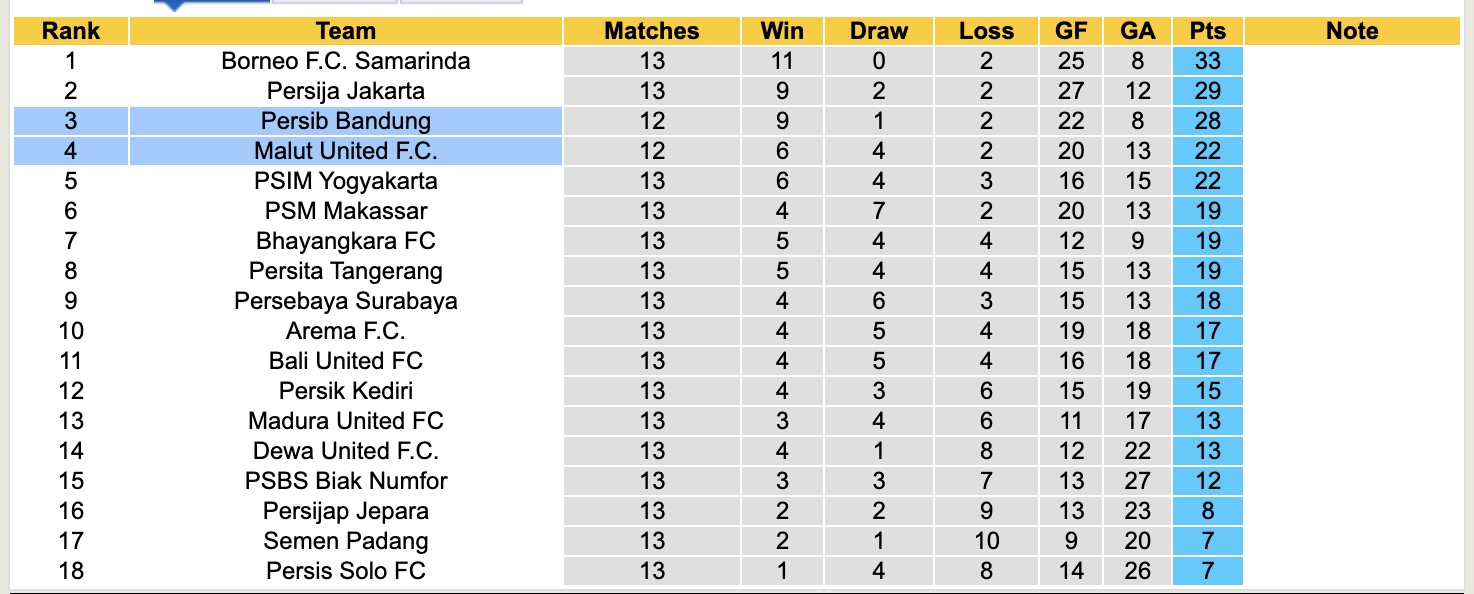
Task: Click Borneo's 33 points cell
Action: tap(1208, 61)
